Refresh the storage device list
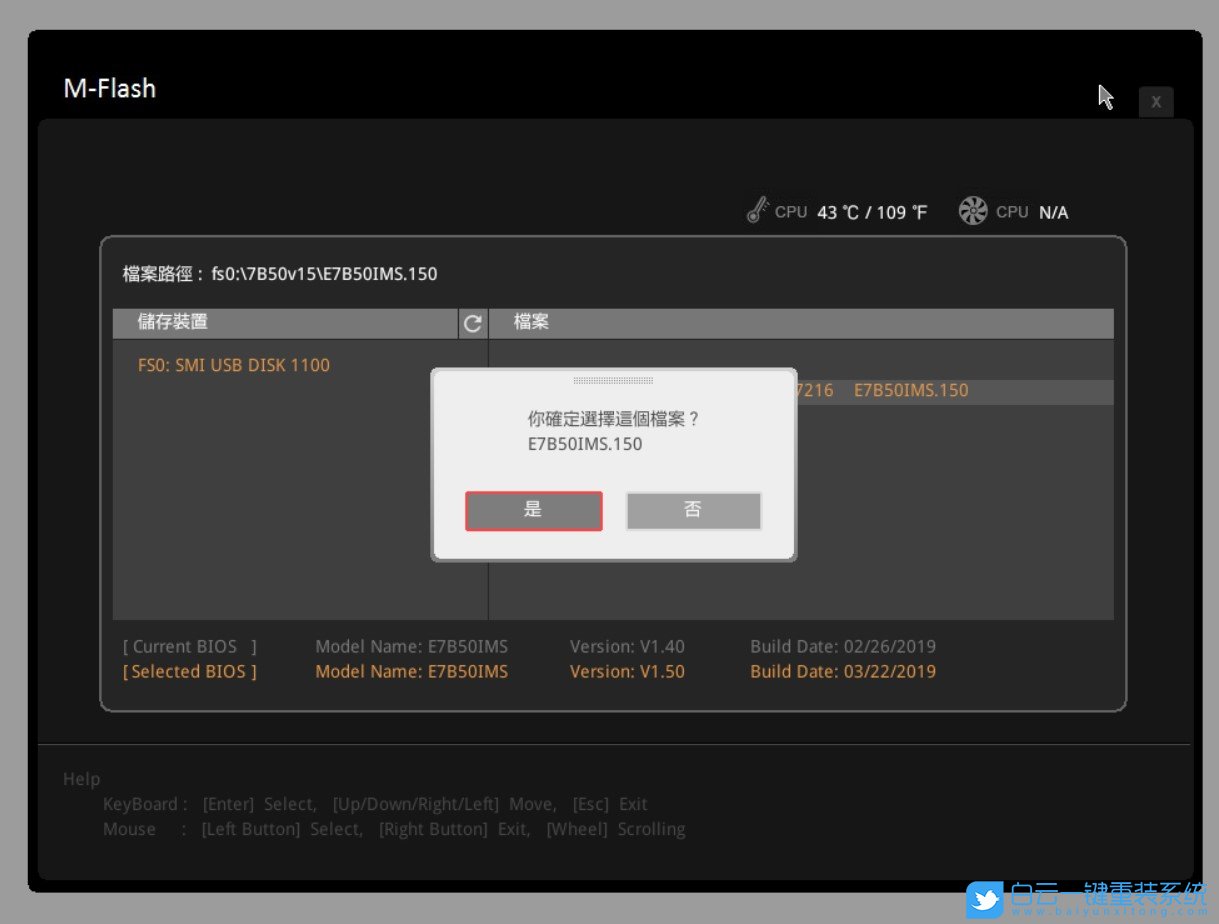 click(x=472, y=323)
